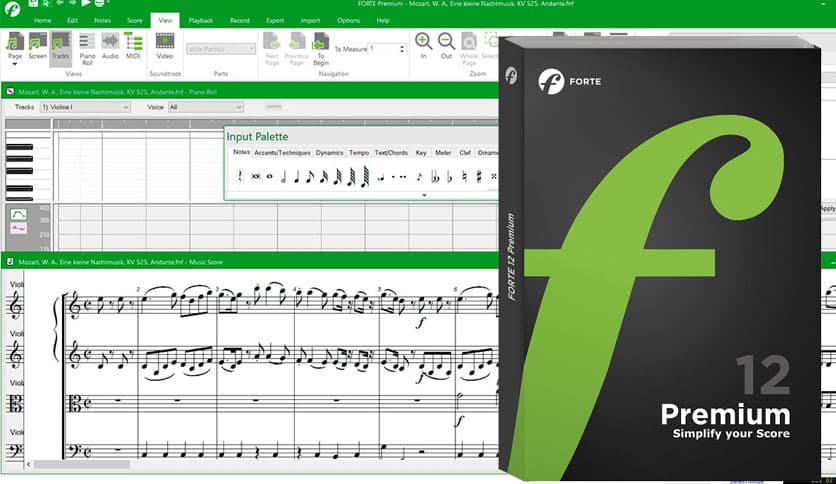Jump To Begin in Navigation group
Image resolution: width=836 pixels, height=484 pixels.
point(320,49)
